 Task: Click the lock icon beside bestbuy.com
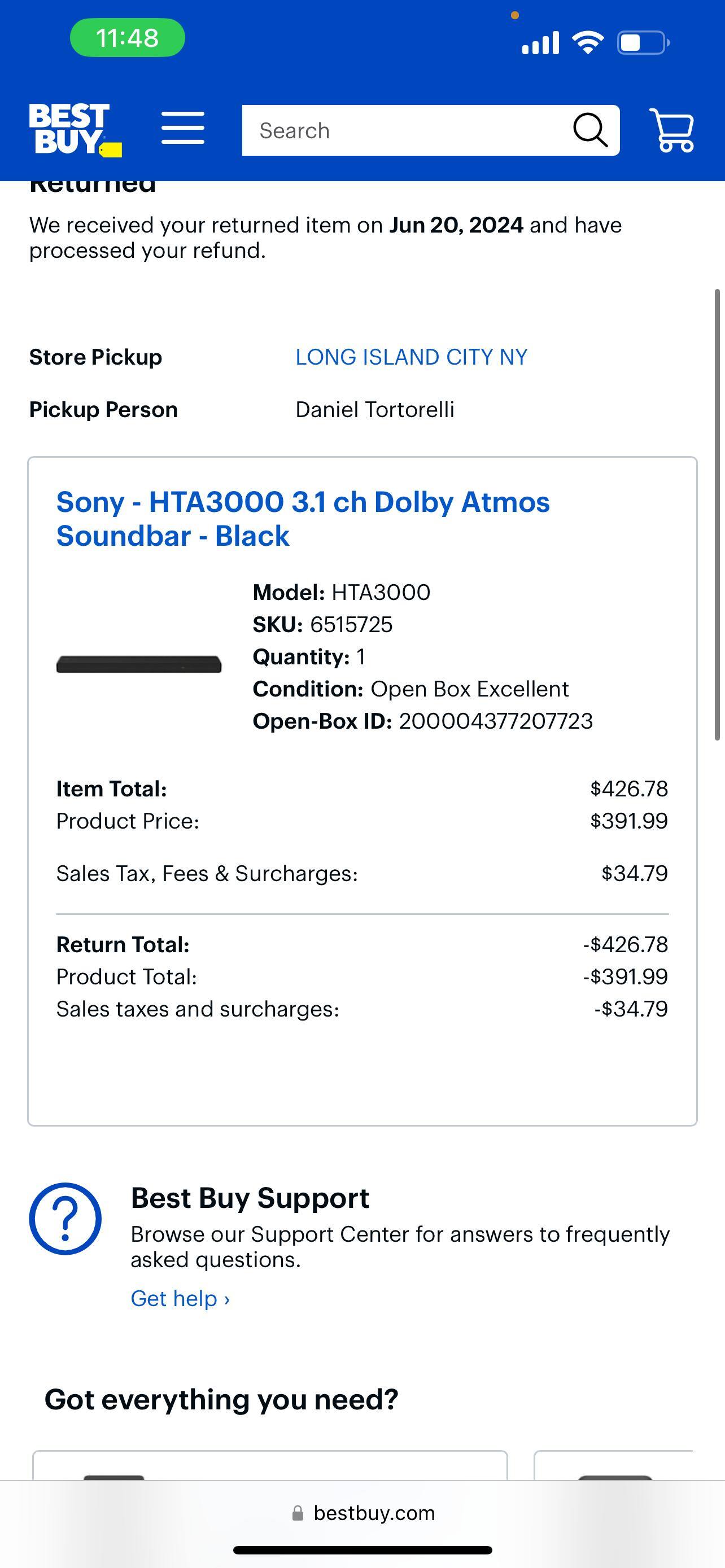point(298,1513)
